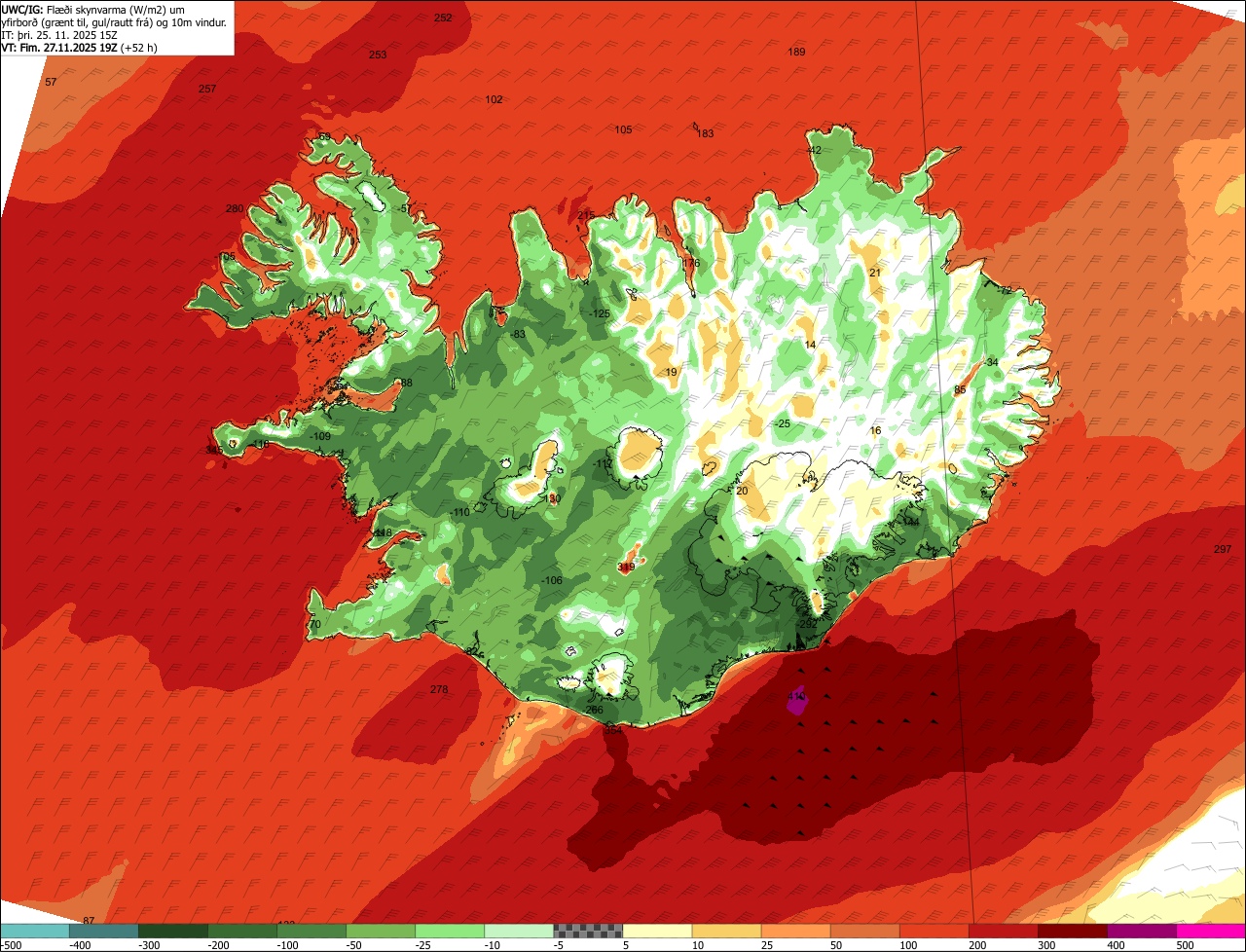Click the map value 14
The height and width of the screenshot is (952, 1246).
click(810, 345)
